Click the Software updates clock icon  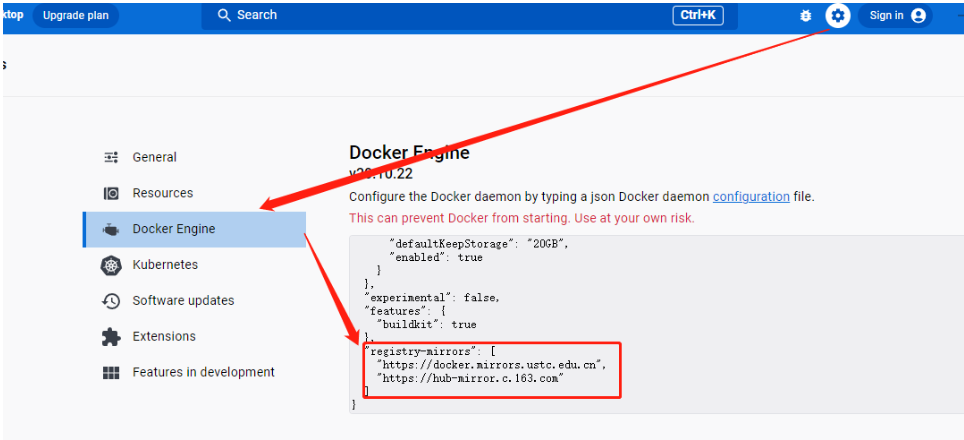point(111,301)
